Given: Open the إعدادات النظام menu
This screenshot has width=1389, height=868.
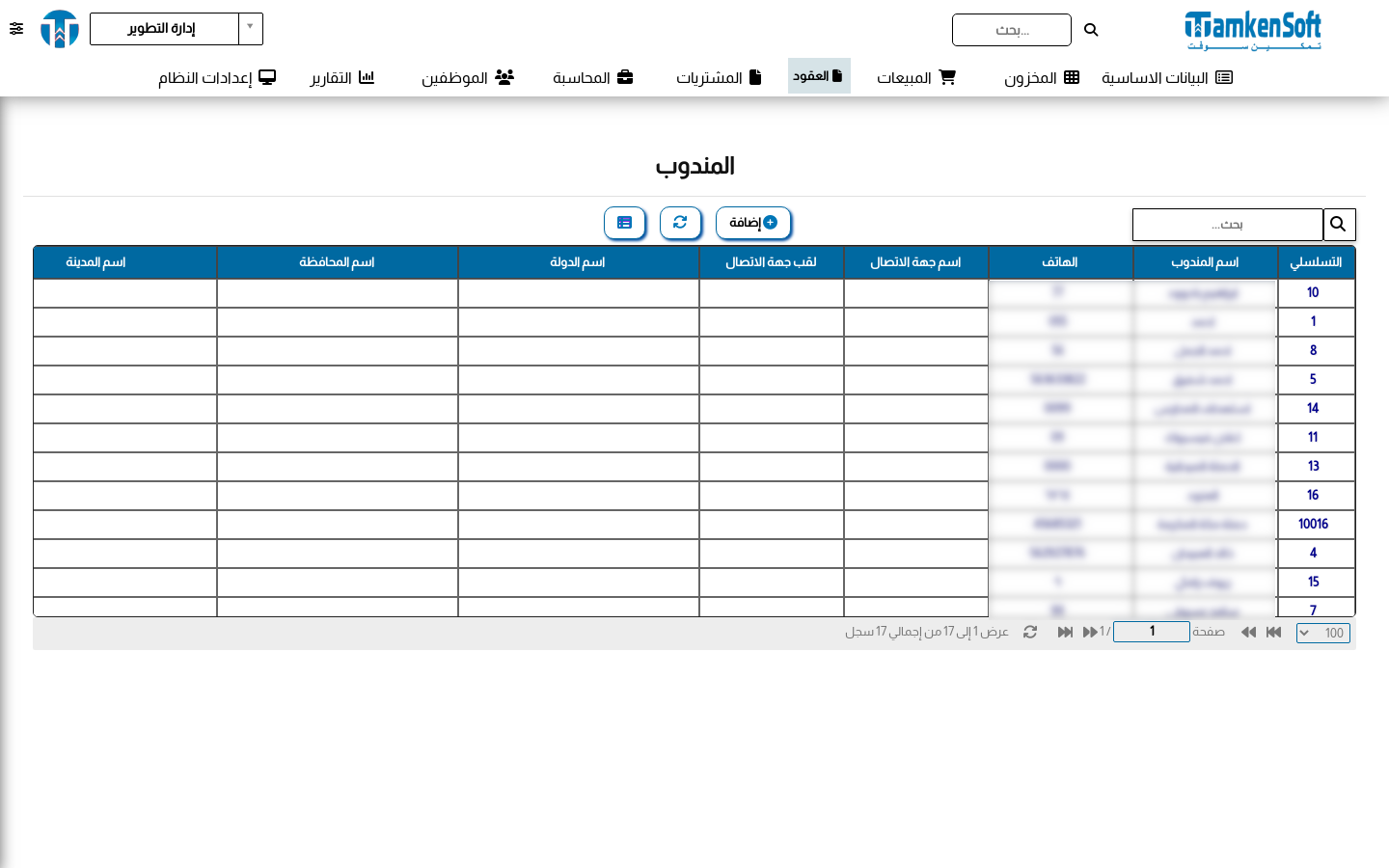Looking at the screenshot, I should coord(217,77).
